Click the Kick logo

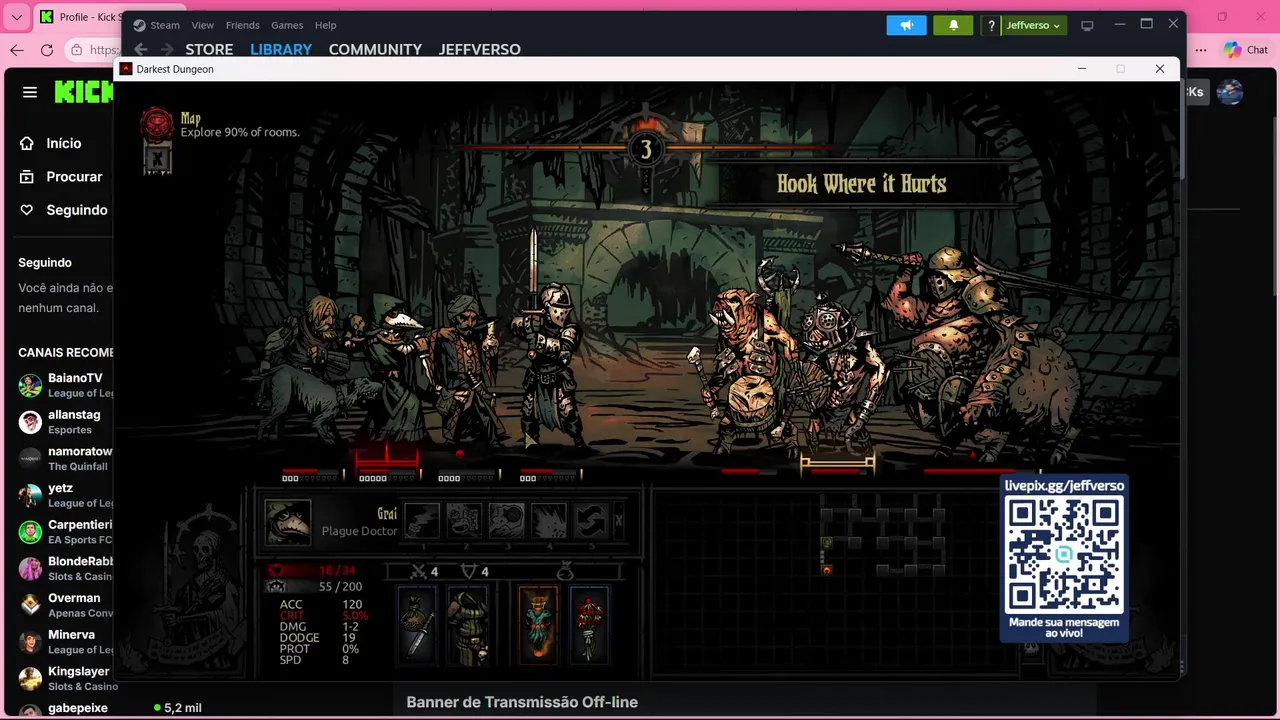point(84,92)
